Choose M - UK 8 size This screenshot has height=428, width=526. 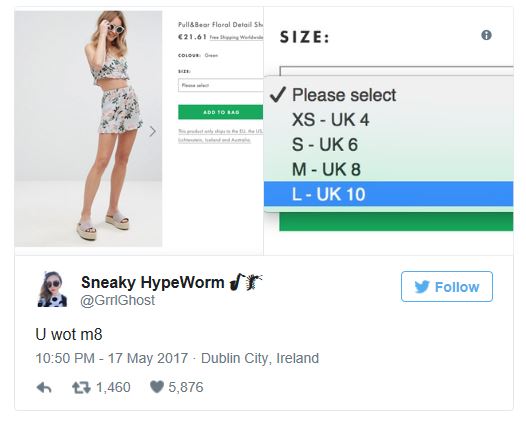pyautogui.click(x=388, y=169)
